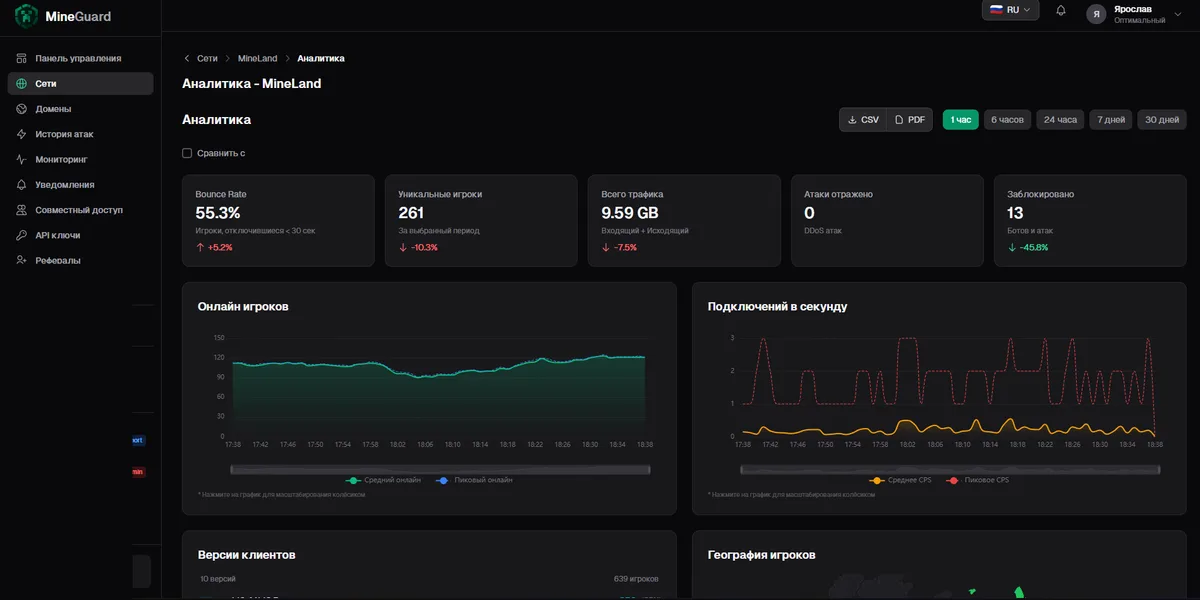This screenshot has width=1200, height=600.
Task: Select the Сети item in sidebar
Action: [x=80, y=84]
